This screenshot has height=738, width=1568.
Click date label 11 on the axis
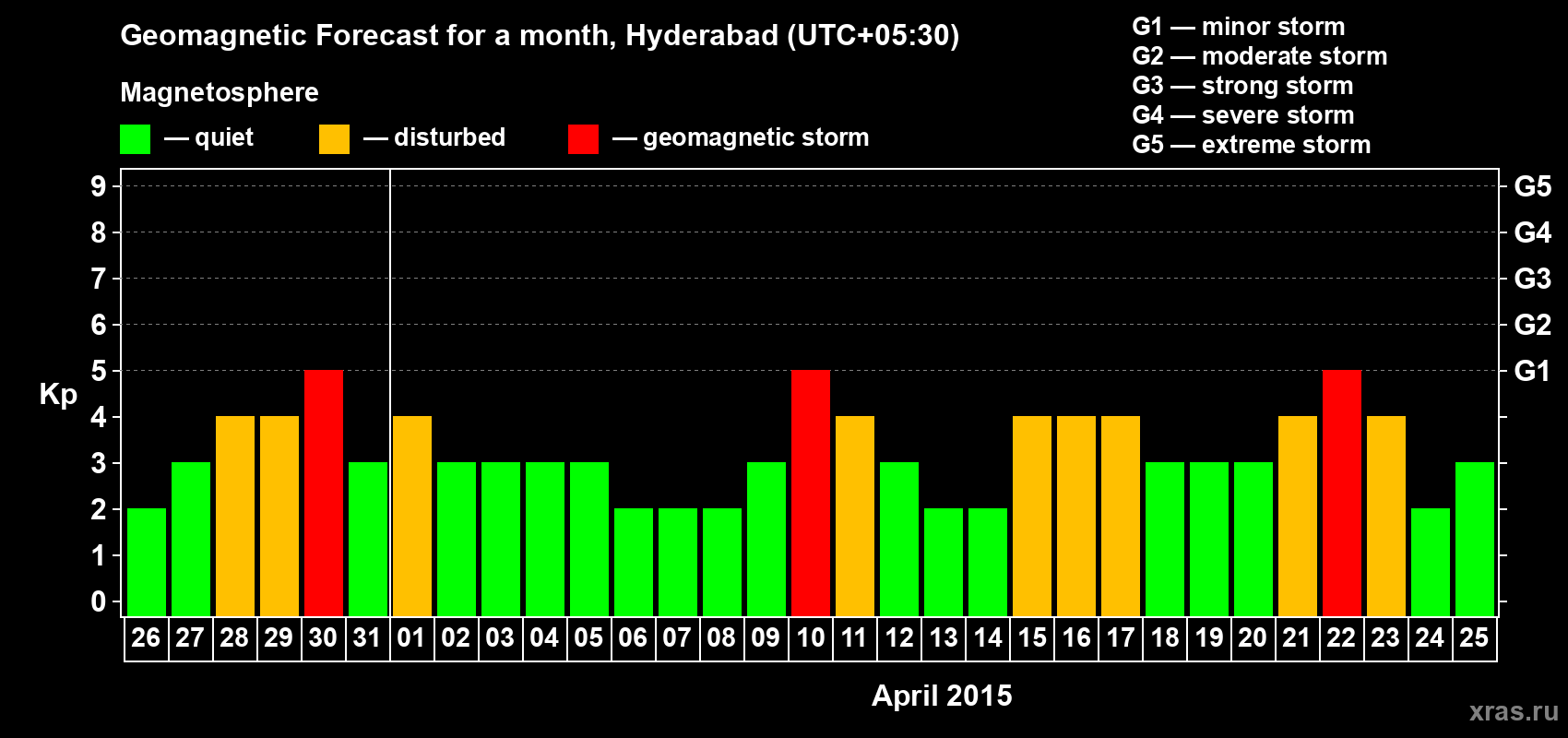854,637
